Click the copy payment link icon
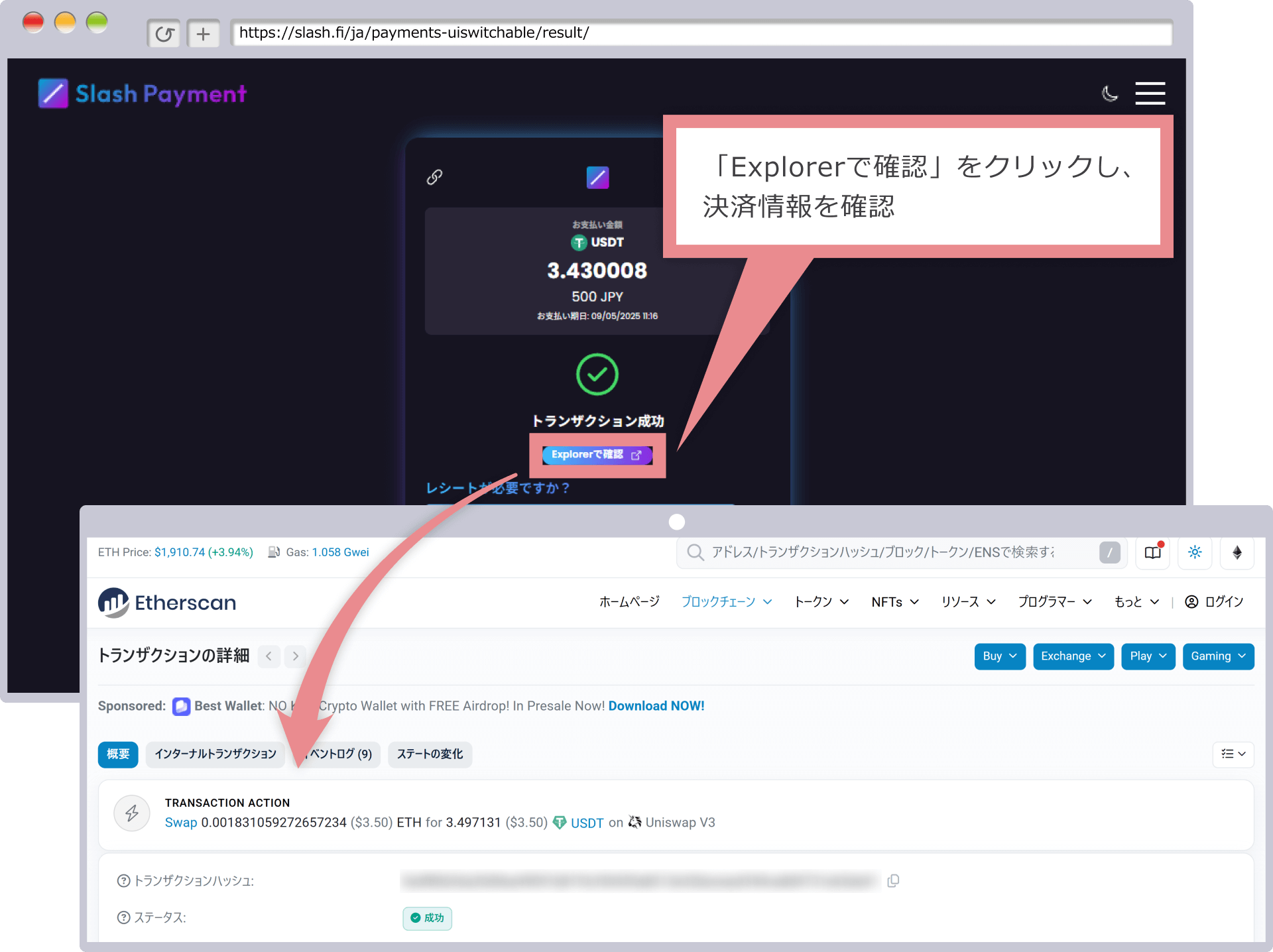 click(x=434, y=177)
